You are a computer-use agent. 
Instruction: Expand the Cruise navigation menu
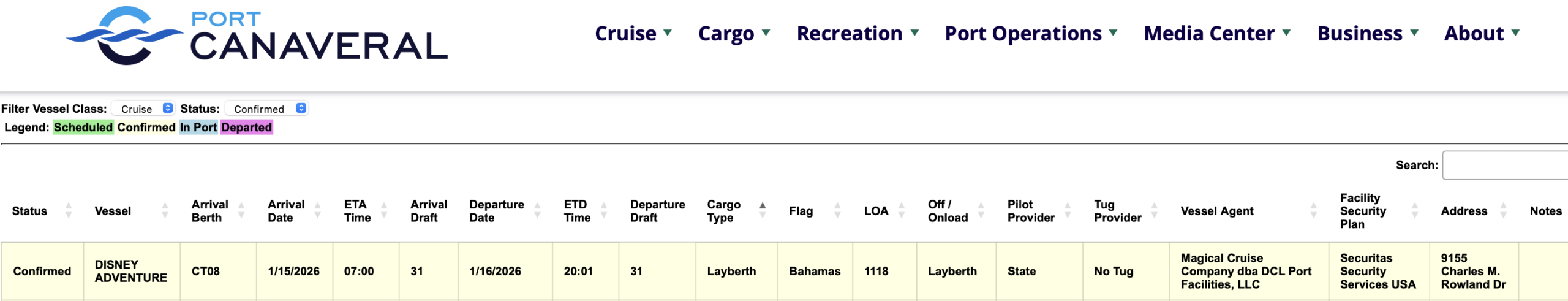[633, 34]
